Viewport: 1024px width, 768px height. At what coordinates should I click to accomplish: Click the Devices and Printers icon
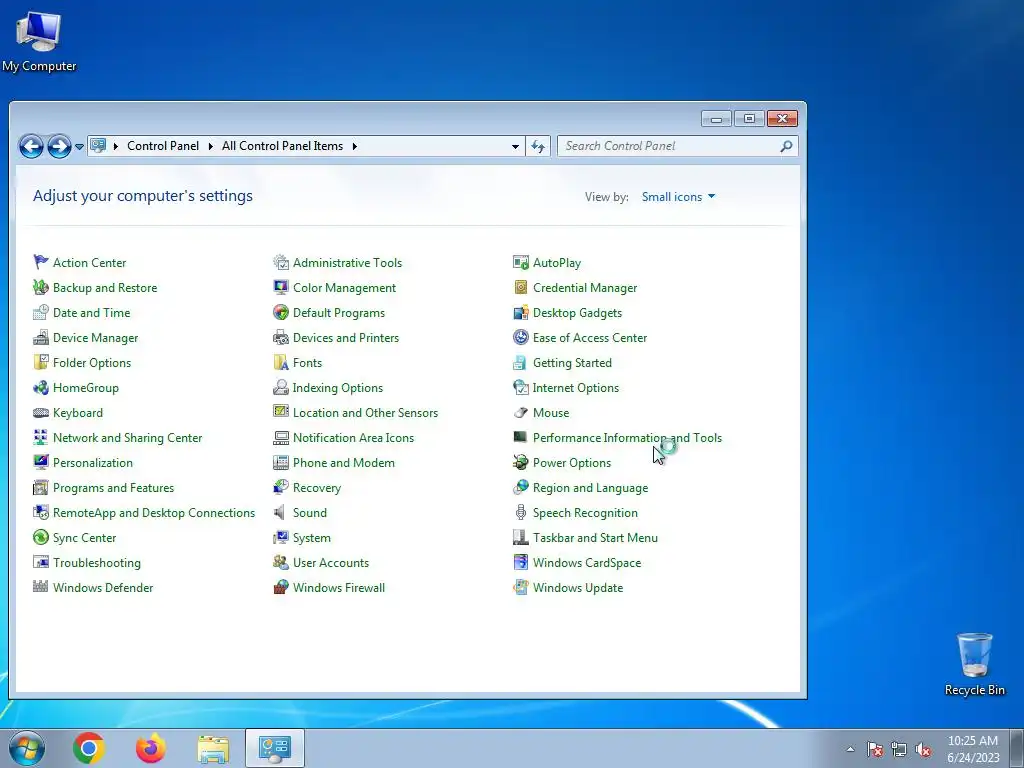click(x=281, y=338)
